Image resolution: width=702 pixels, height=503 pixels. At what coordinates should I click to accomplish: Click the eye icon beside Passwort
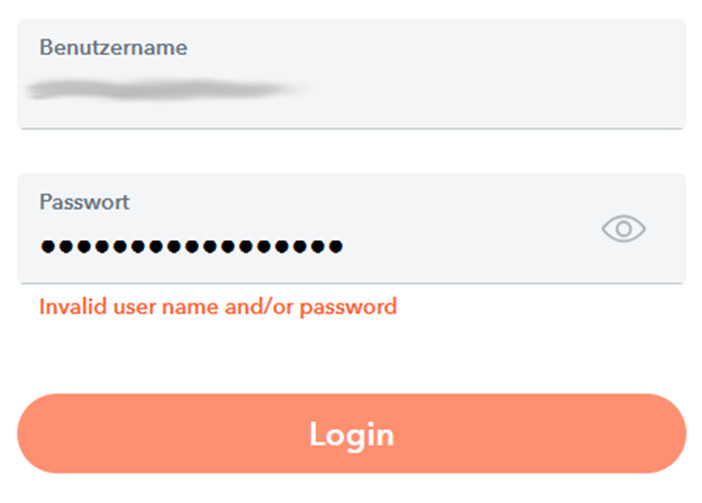[x=623, y=229]
